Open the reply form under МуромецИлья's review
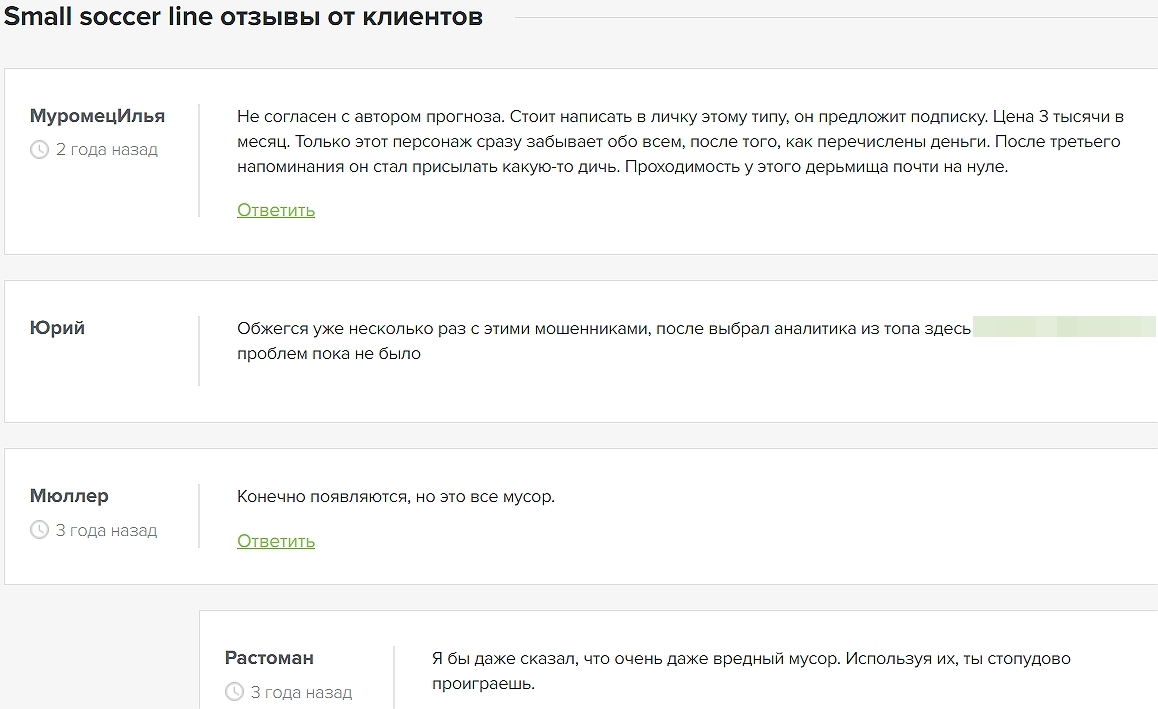 point(275,210)
